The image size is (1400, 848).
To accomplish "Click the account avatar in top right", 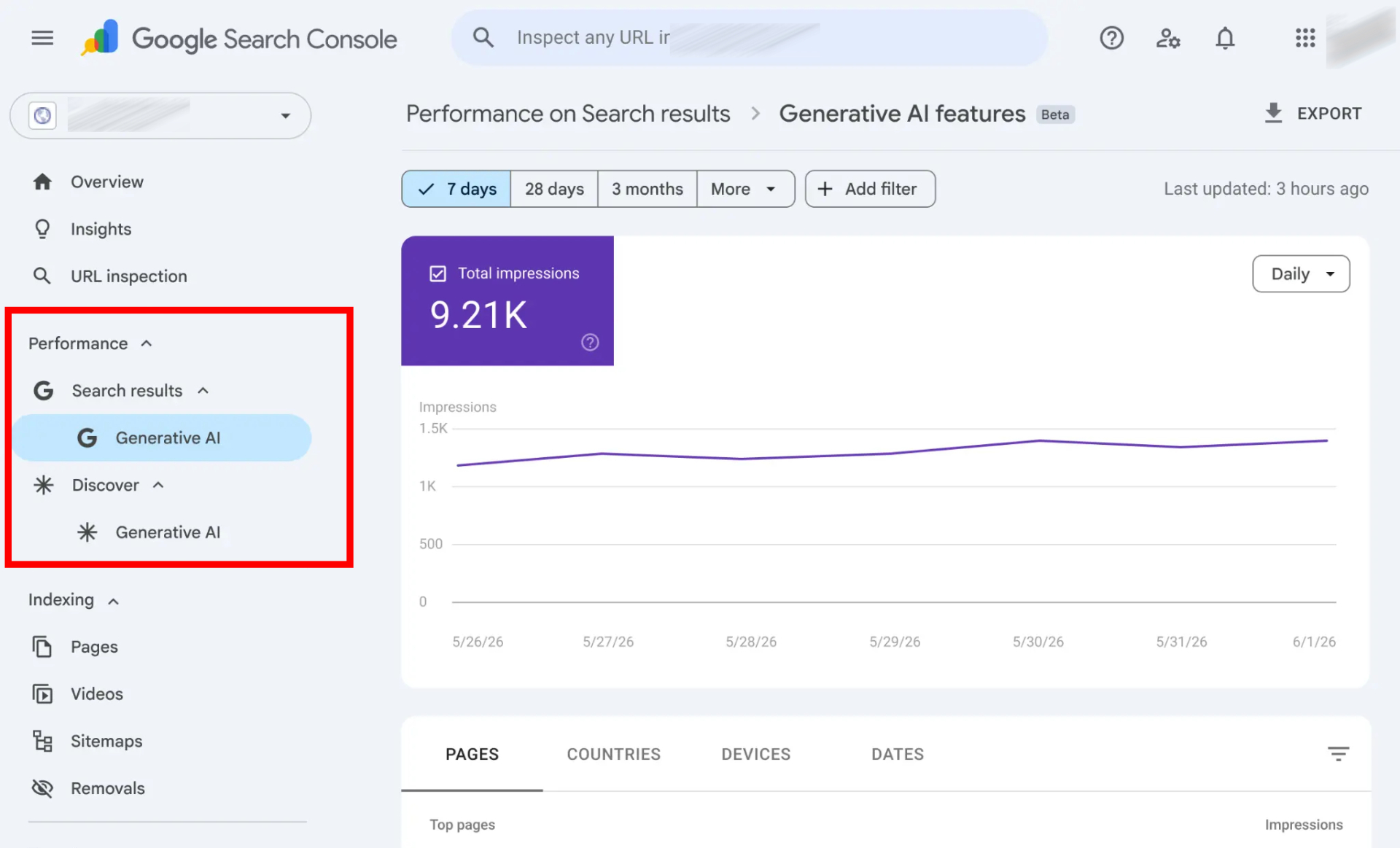I will coord(1361,36).
